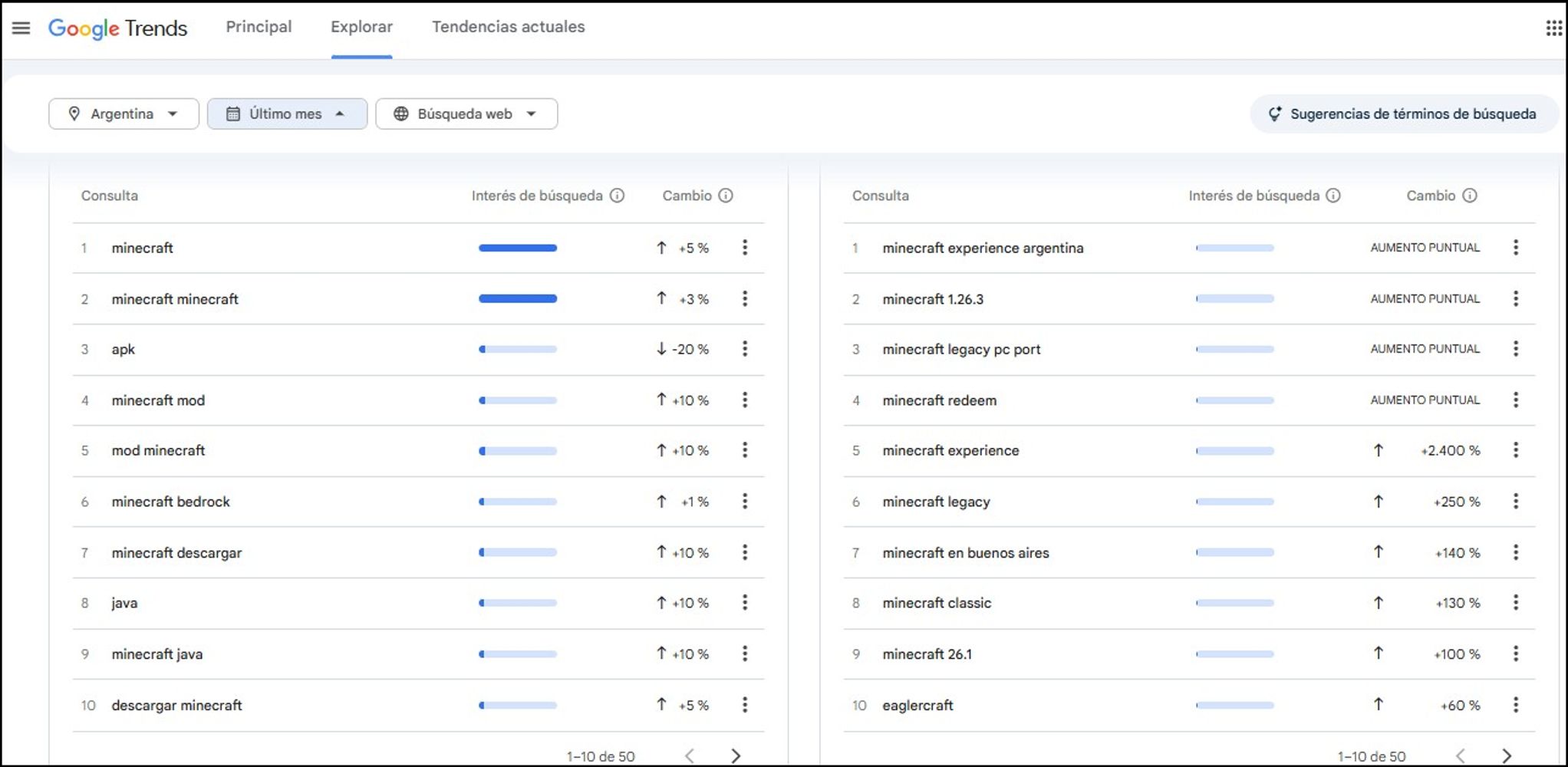Open the Búsqueda web search type dropdown

(x=466, y=114)
